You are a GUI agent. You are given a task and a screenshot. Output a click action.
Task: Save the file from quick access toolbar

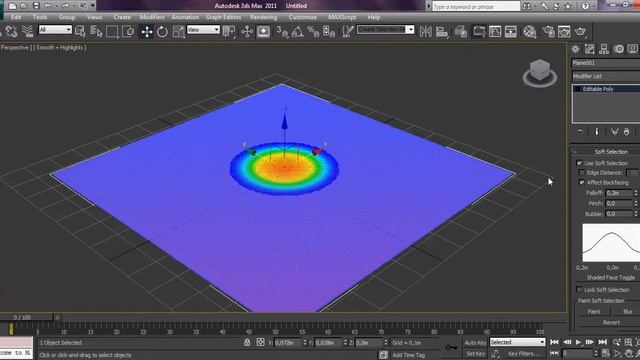click(36, 6)
